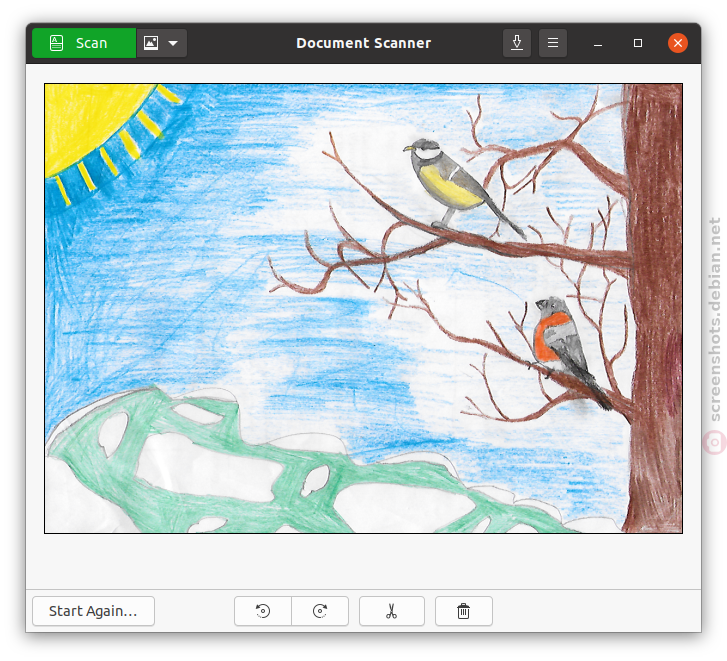Rotate the page right (clockwise)
Image resolution: width=727 pixels, height=661 pixels.
tap(320, 611)
